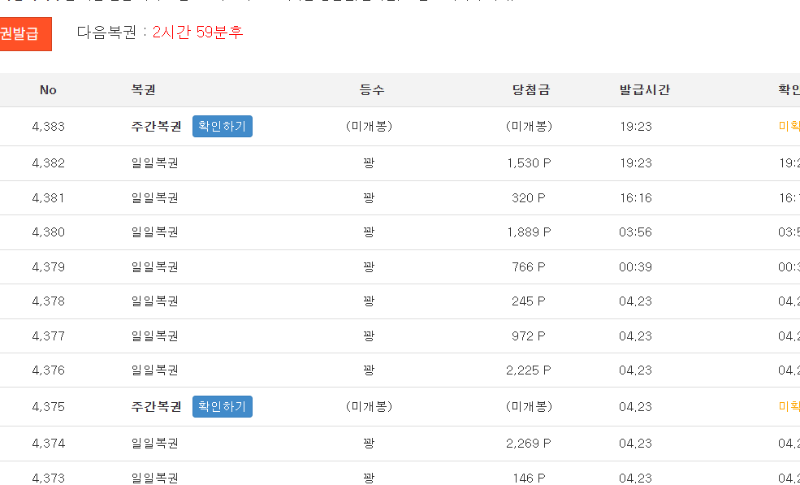Click the orange 미확인 status in row 4,375

pyautogui.click(x=789, y=407)
